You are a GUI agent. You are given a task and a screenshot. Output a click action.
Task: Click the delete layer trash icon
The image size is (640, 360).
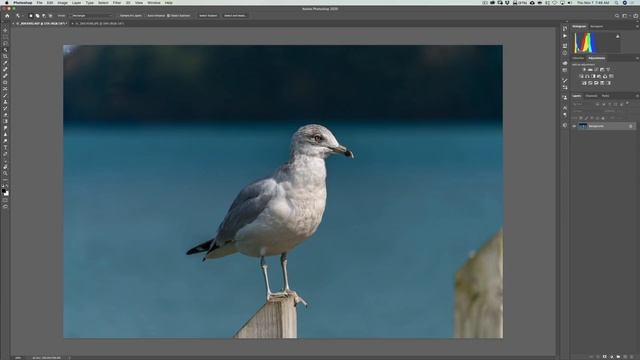[x=632, y=357]
